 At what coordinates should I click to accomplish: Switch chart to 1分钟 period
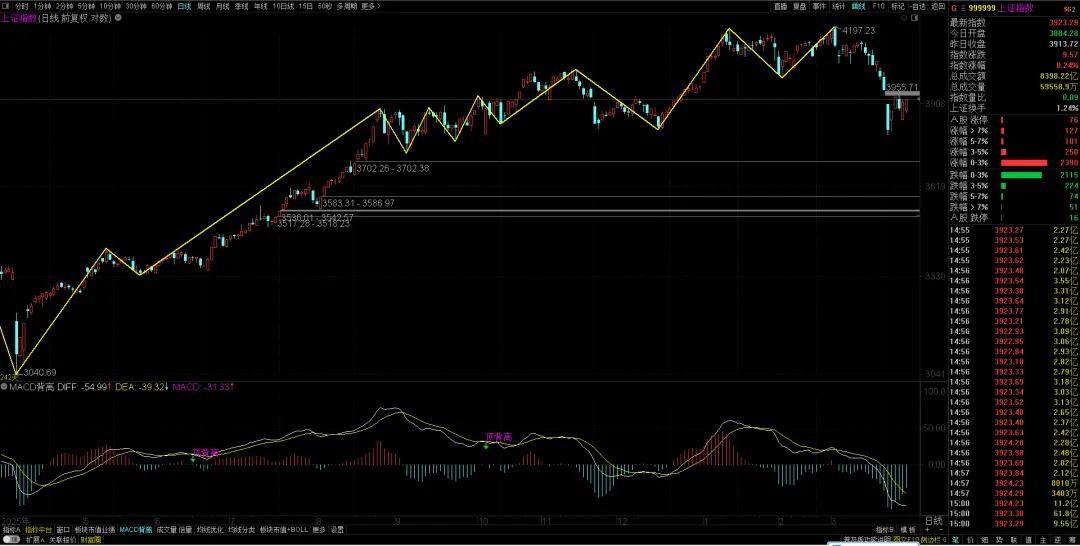(43, 6)
